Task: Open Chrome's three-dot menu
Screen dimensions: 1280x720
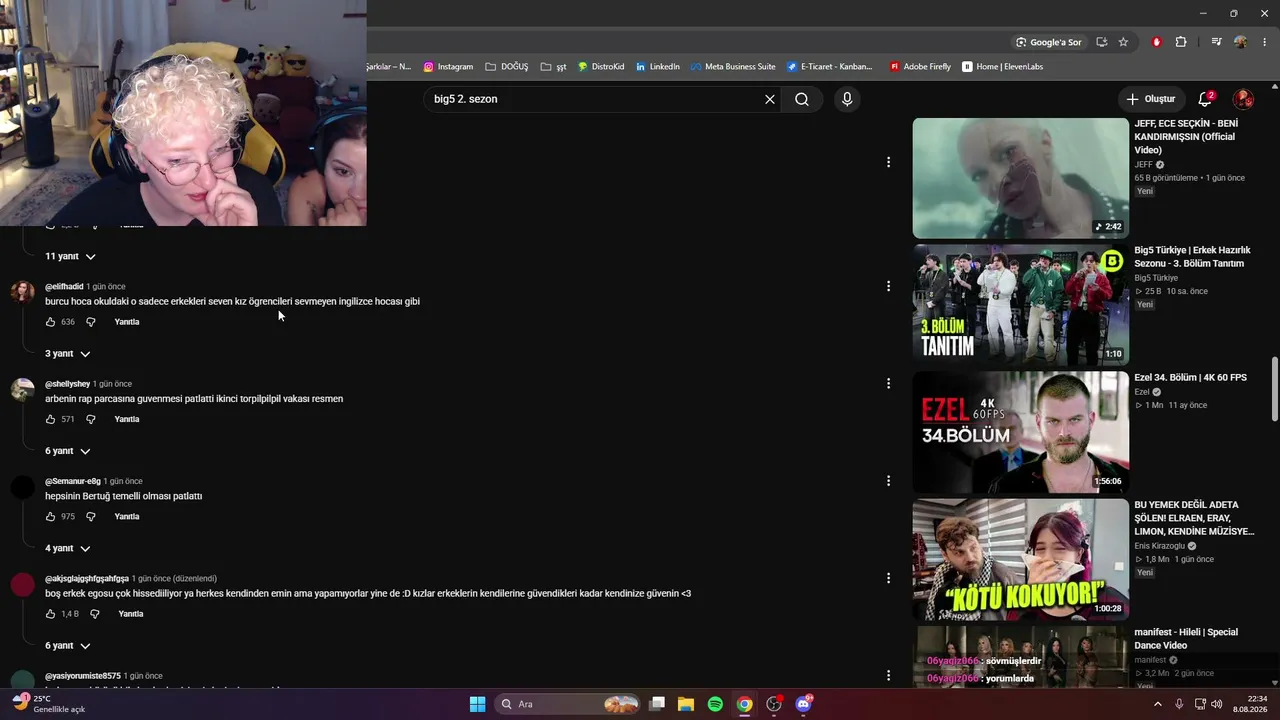Action: (1265, 42)
